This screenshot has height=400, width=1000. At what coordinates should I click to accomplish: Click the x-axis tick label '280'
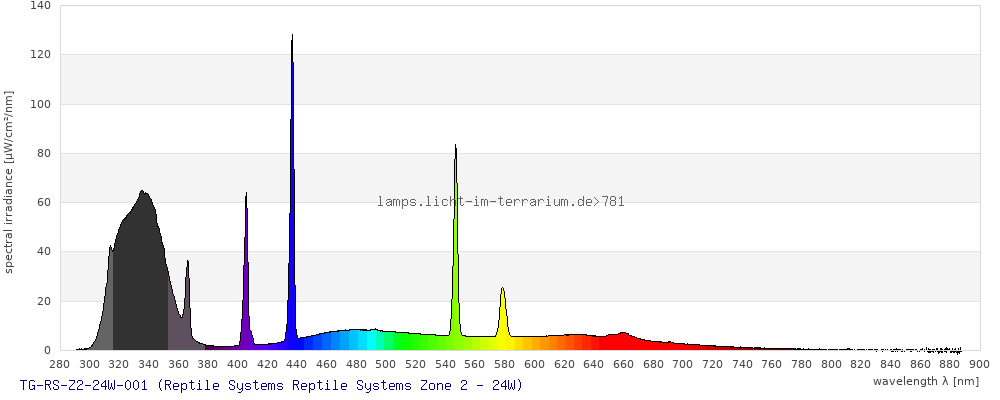59,364
